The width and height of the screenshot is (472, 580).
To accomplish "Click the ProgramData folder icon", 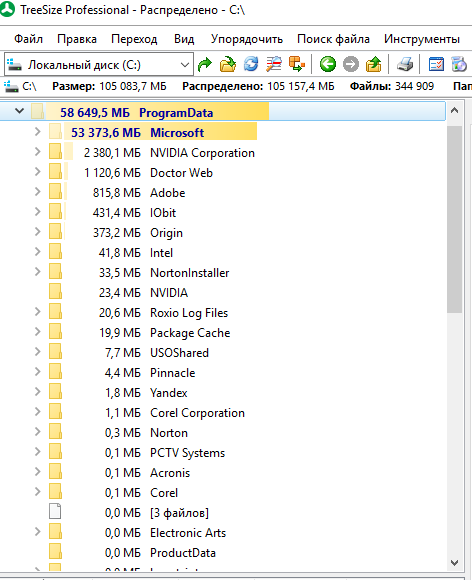I will [37, 111].
